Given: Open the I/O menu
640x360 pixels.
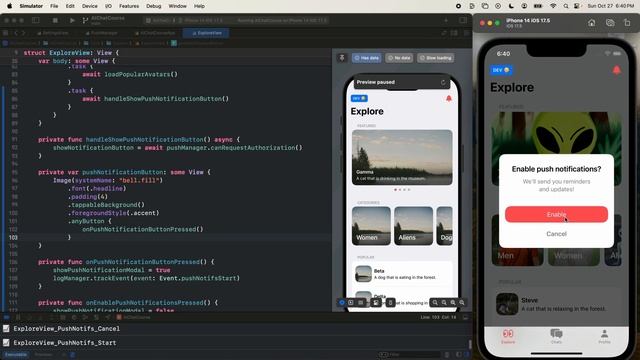Looking at the screenshot, I should (x=108, y=6).
